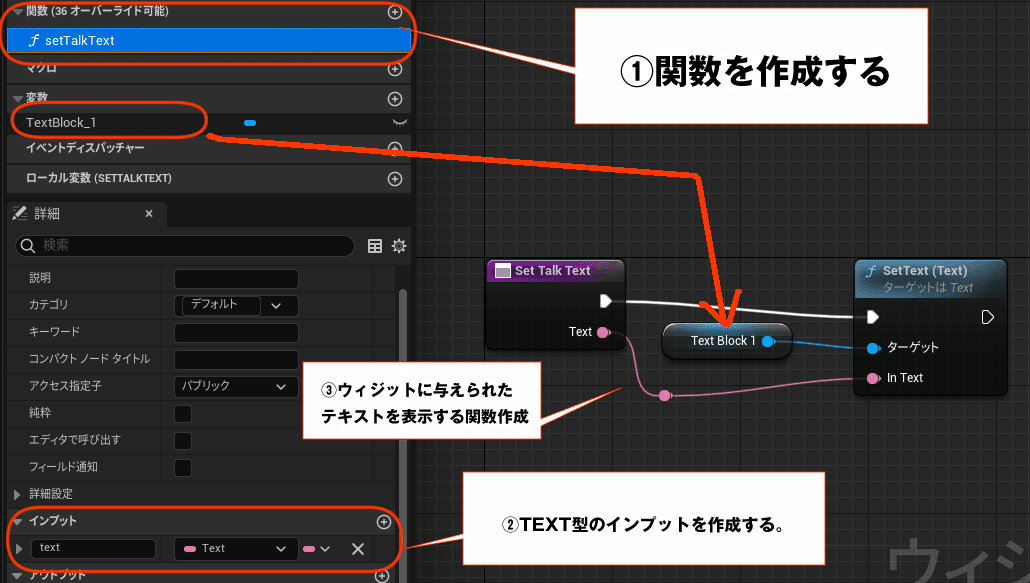Click the In Text input pin

point(873,378)
